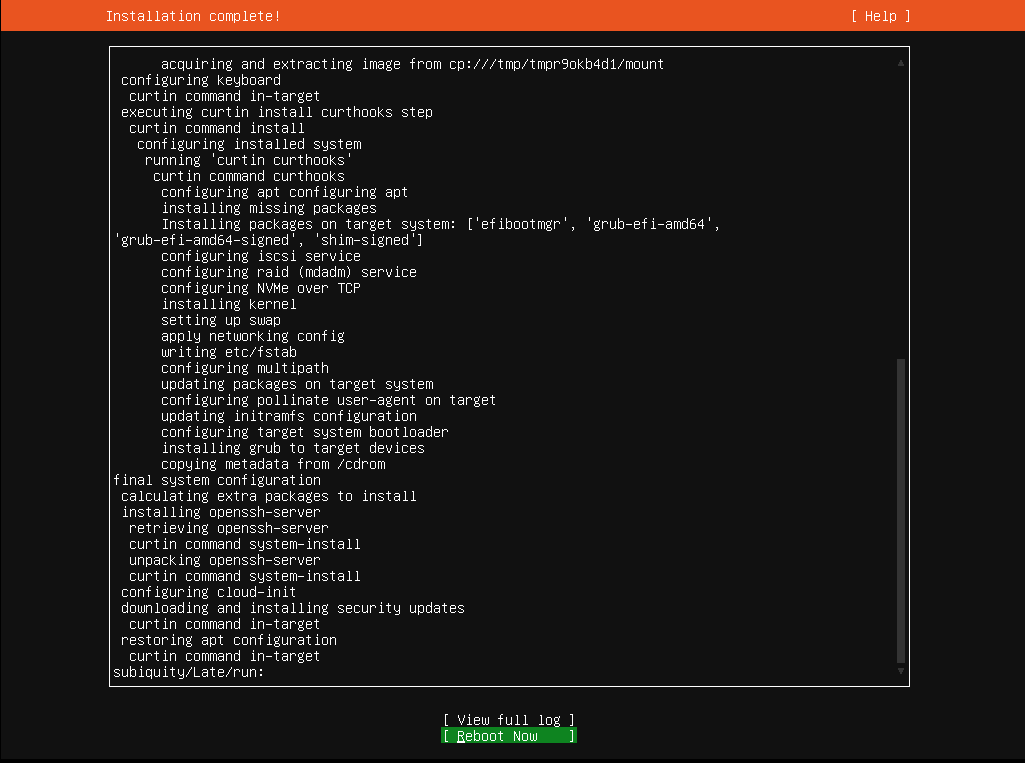Screen dimensions: 1025x763
Task: Click the 'installing missing packages' line
Action: coord(269,209)
